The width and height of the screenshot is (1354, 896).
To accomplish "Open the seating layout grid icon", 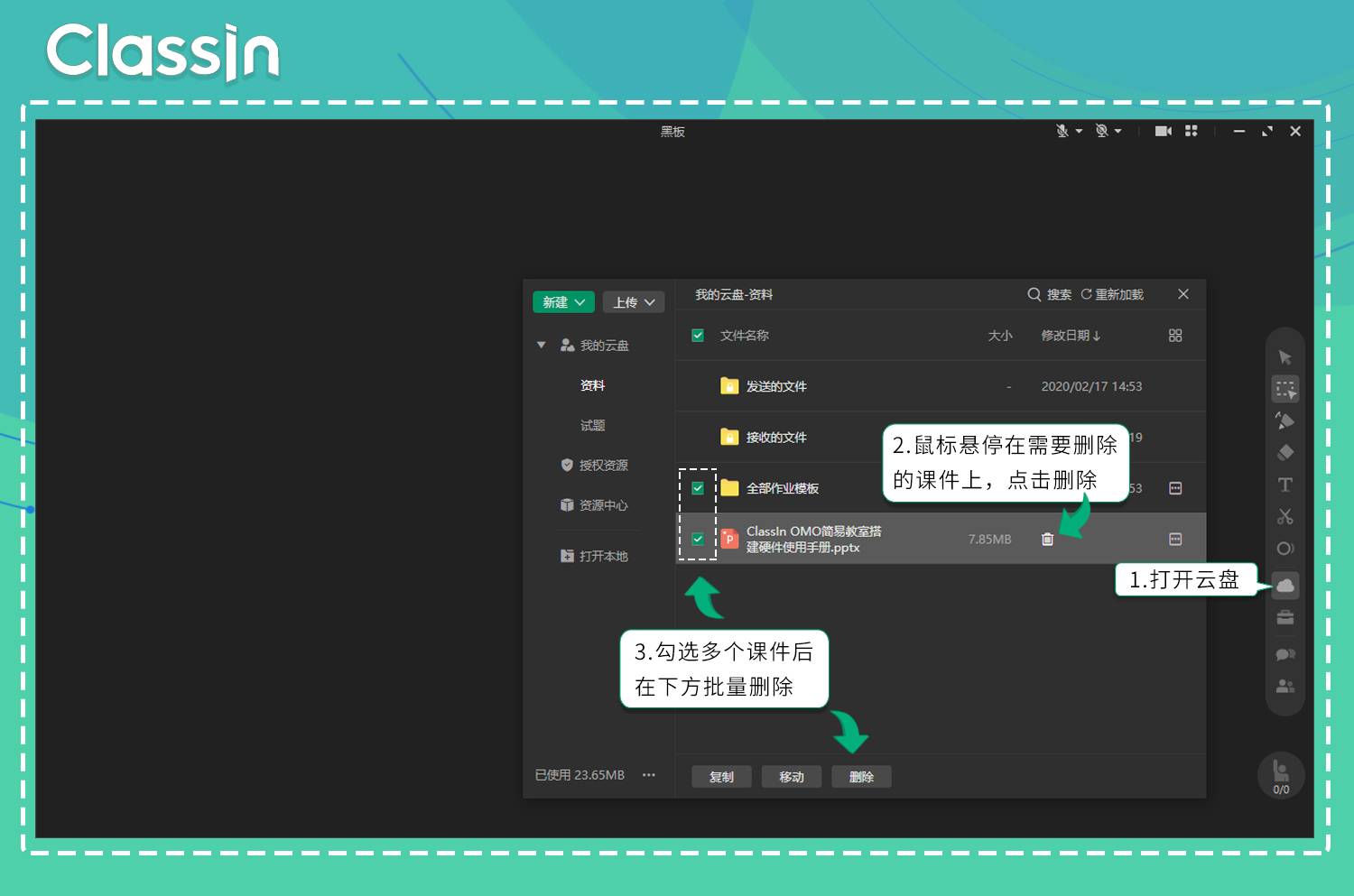I will (x=1192, y=131).
